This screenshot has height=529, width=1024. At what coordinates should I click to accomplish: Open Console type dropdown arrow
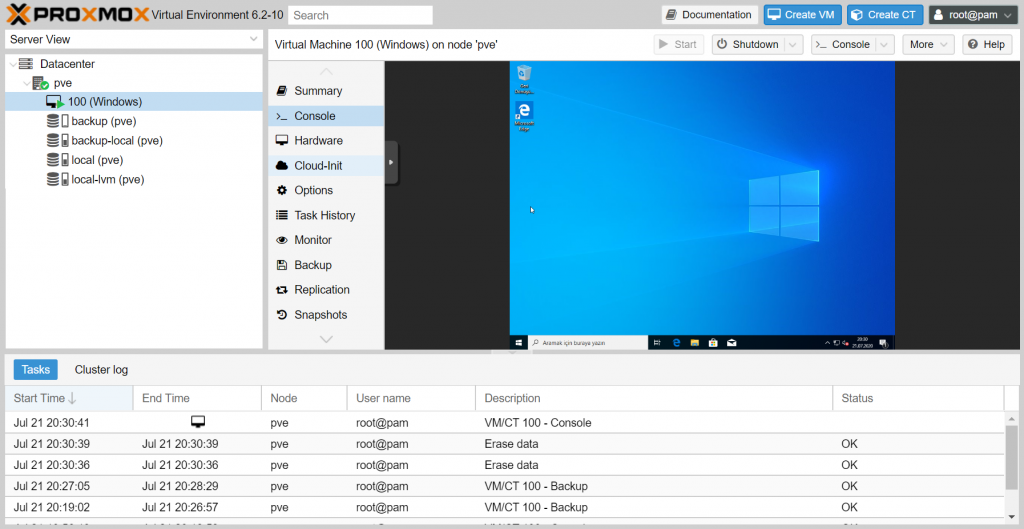tap(884, 44)
